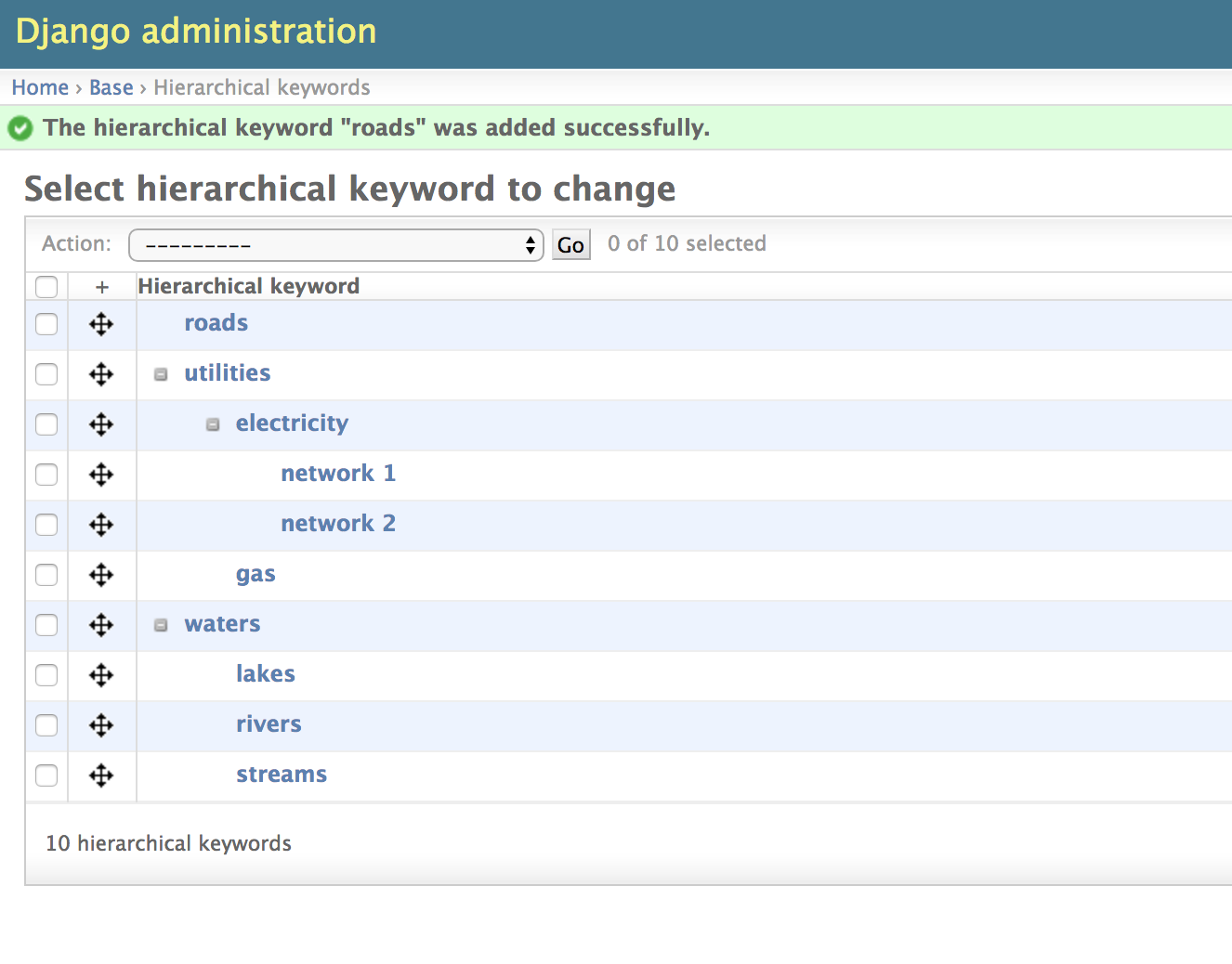Open the streams keyword
Image resolution: width=1232 pixels, height=964 pixels.
click(x=282, y=775)
